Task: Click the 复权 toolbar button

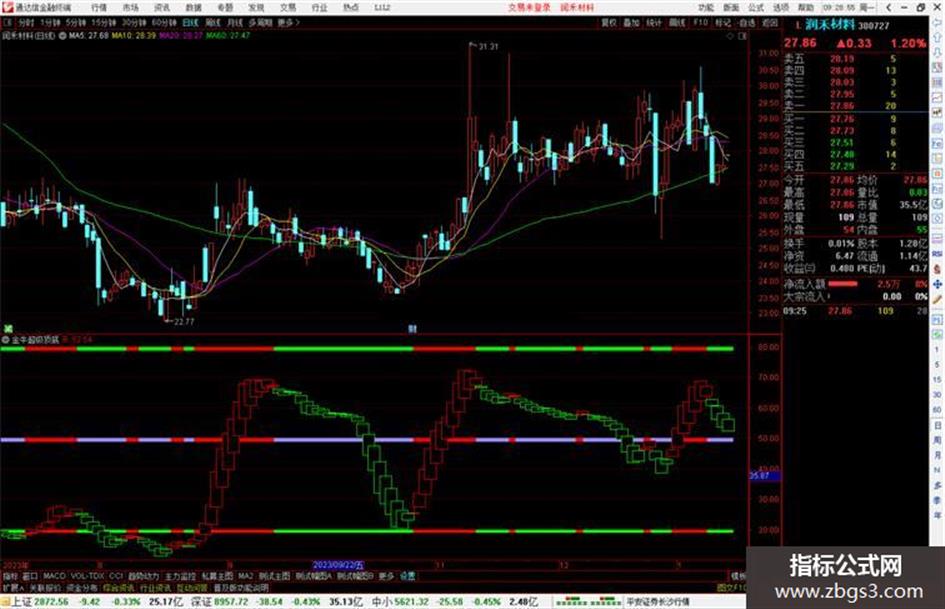Action: pyautogui.click(x=609, y=22)
